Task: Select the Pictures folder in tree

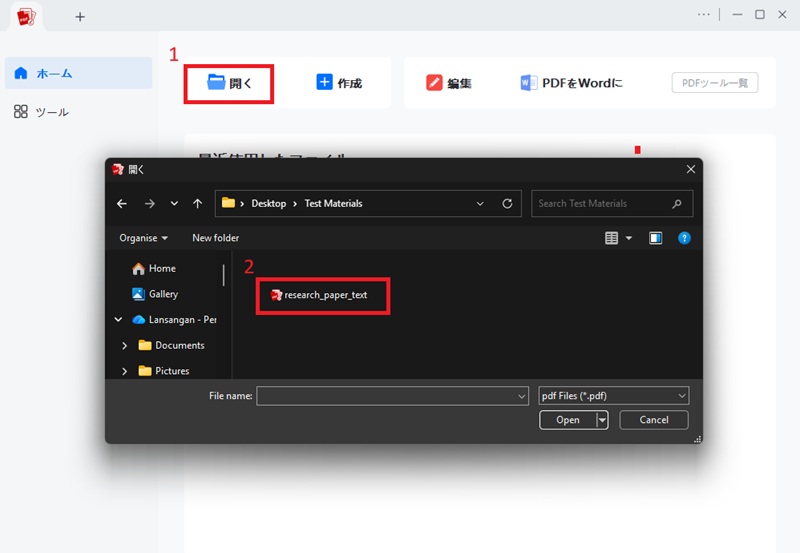Action: pos(164,371)
